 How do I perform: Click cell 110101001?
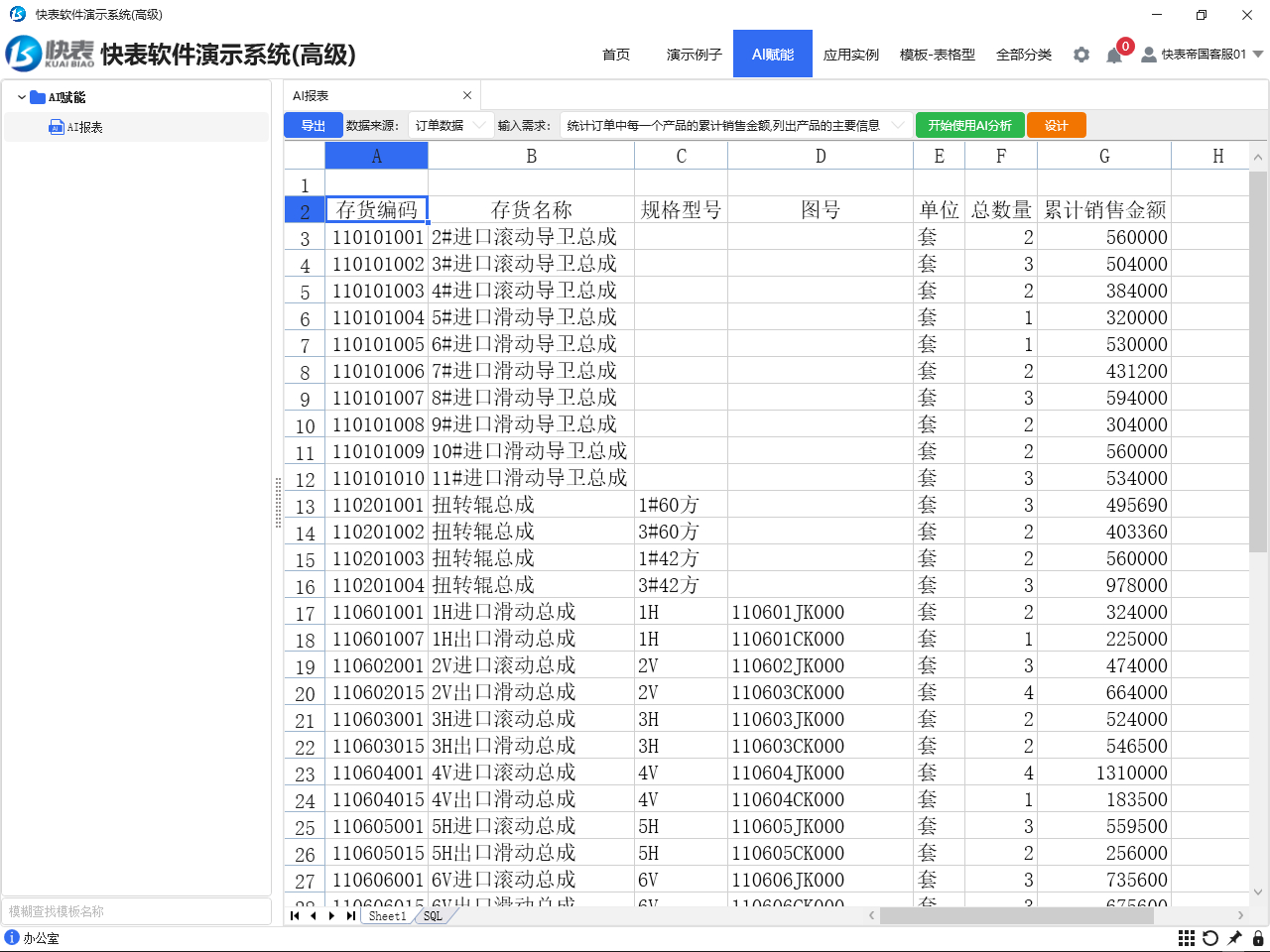(x=377, y=237)
